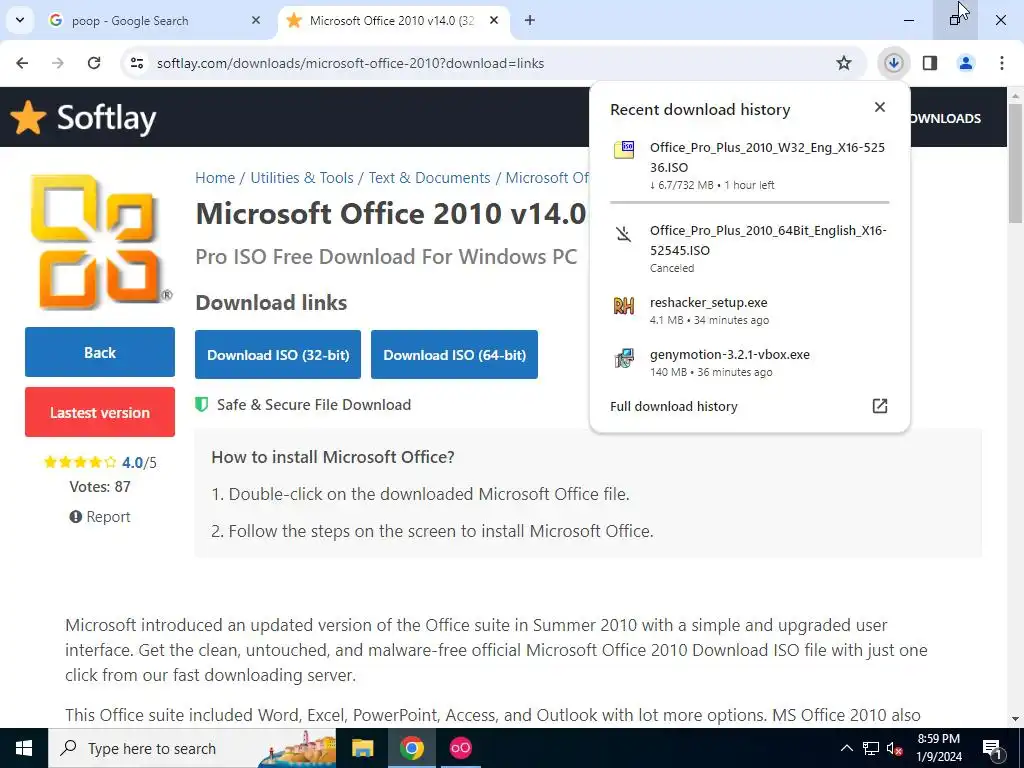The image size is (1024, 768).
Task: Click the canceled download icon
Action: tap(624, 233)
